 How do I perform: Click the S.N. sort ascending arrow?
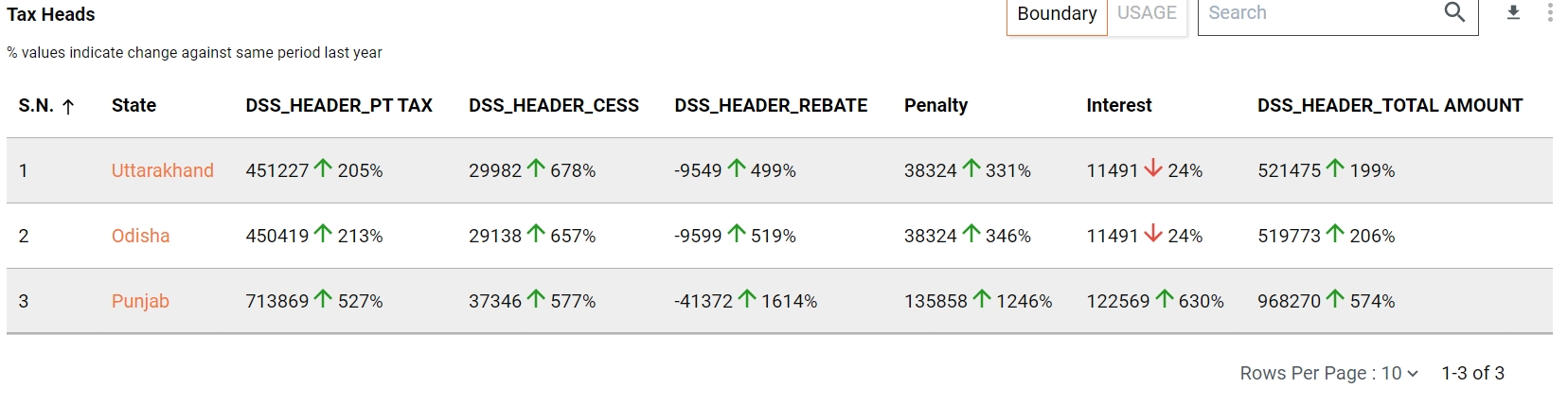click(68, 107)
